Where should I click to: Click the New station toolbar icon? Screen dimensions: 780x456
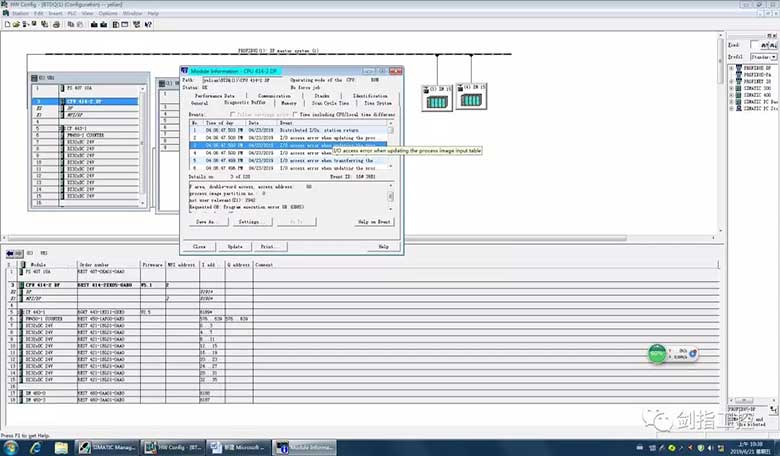tap(7, 24)
